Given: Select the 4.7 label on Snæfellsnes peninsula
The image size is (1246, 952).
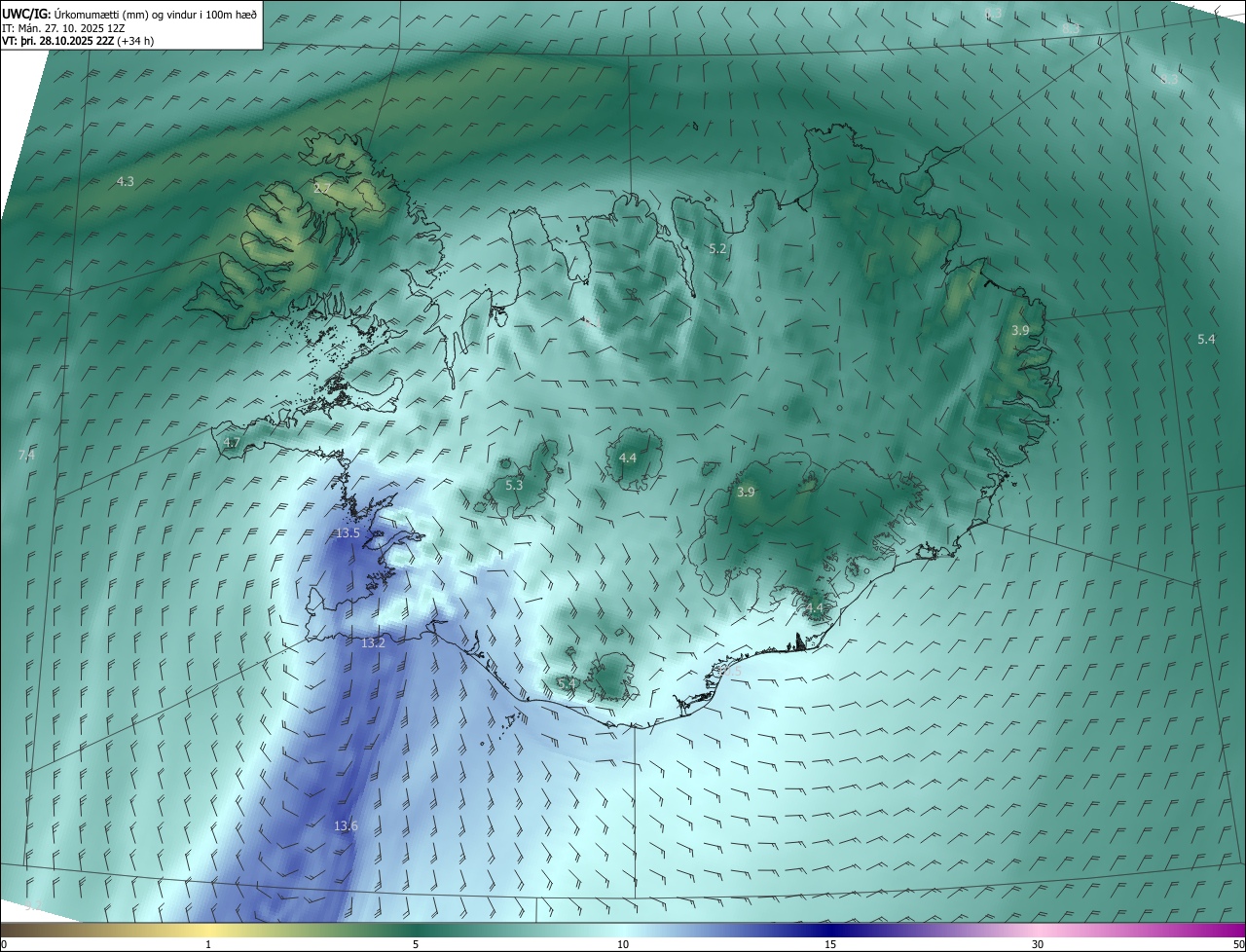Looking at the screenshot, I should (232, 443).
